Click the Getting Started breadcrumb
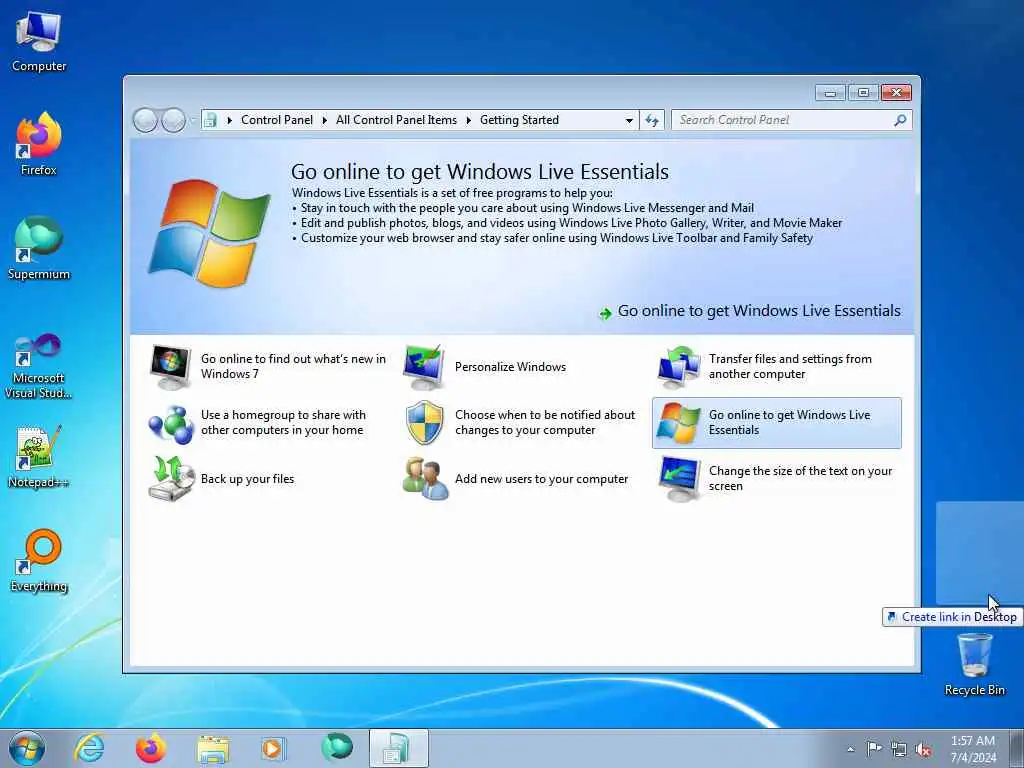The width and height of the screenshot is (1024, 768). pyautogui.click(x=519, y=120)
